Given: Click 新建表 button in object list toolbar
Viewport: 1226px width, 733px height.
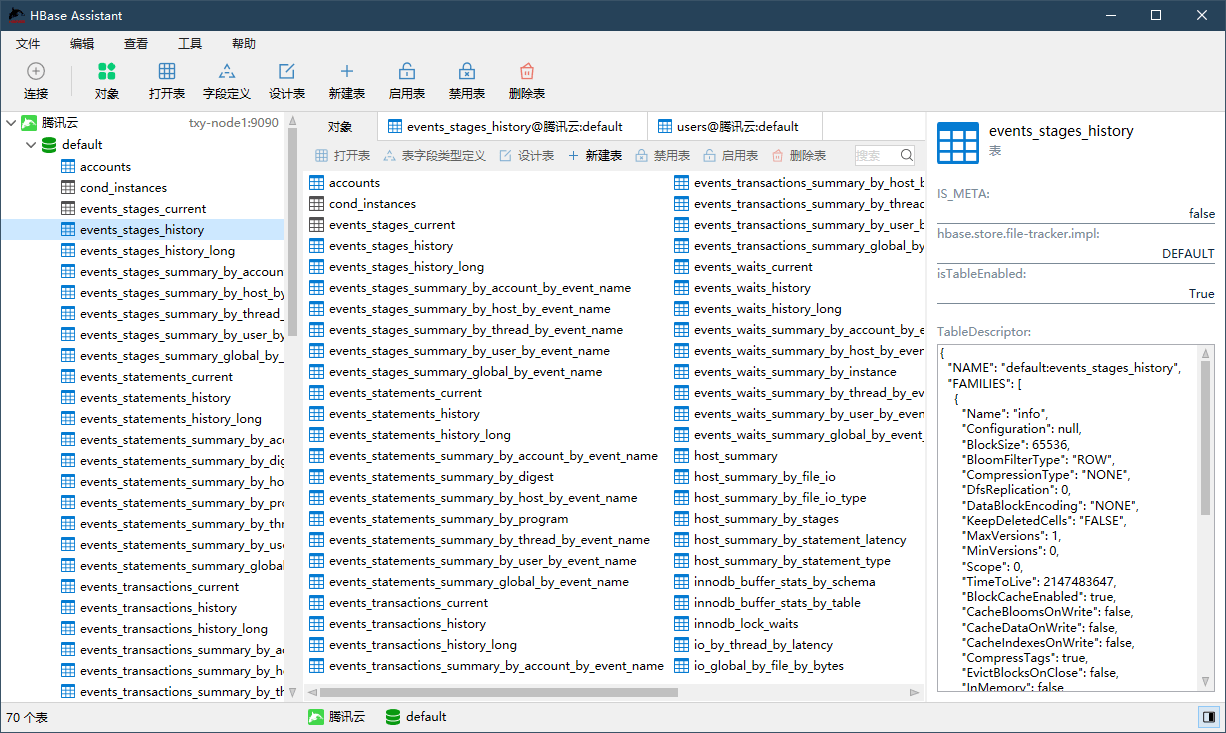Looking at the screenshot, I should pyautogui.click(x=595, y=156).
